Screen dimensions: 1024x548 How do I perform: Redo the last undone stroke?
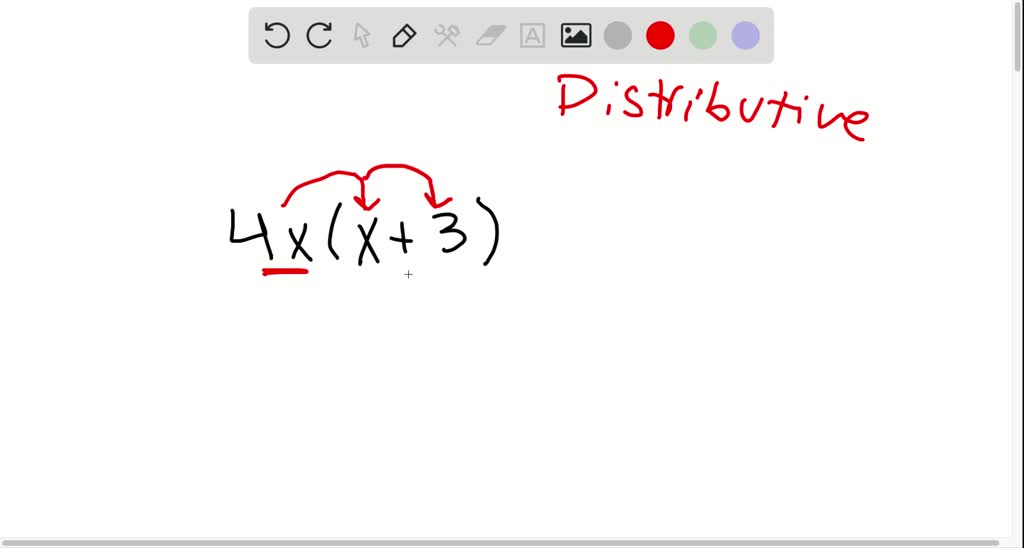click(319, 35)
